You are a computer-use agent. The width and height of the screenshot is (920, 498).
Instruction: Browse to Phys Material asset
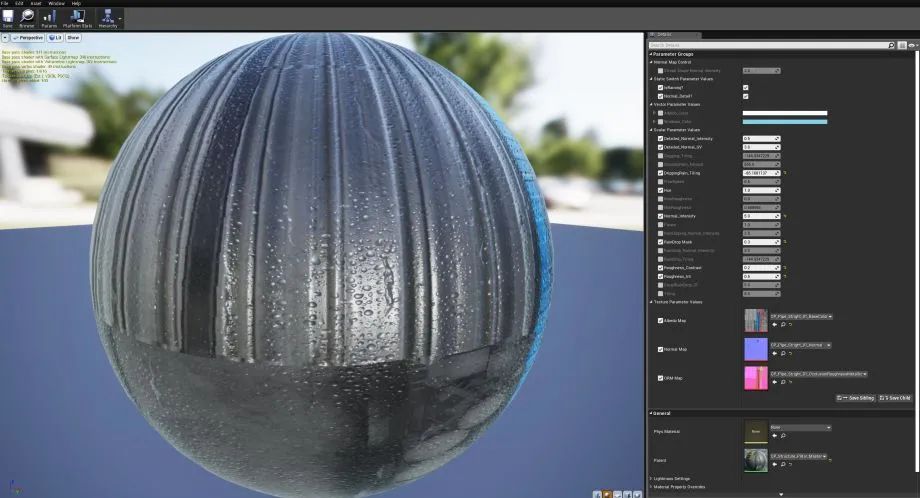coord(783,436)
